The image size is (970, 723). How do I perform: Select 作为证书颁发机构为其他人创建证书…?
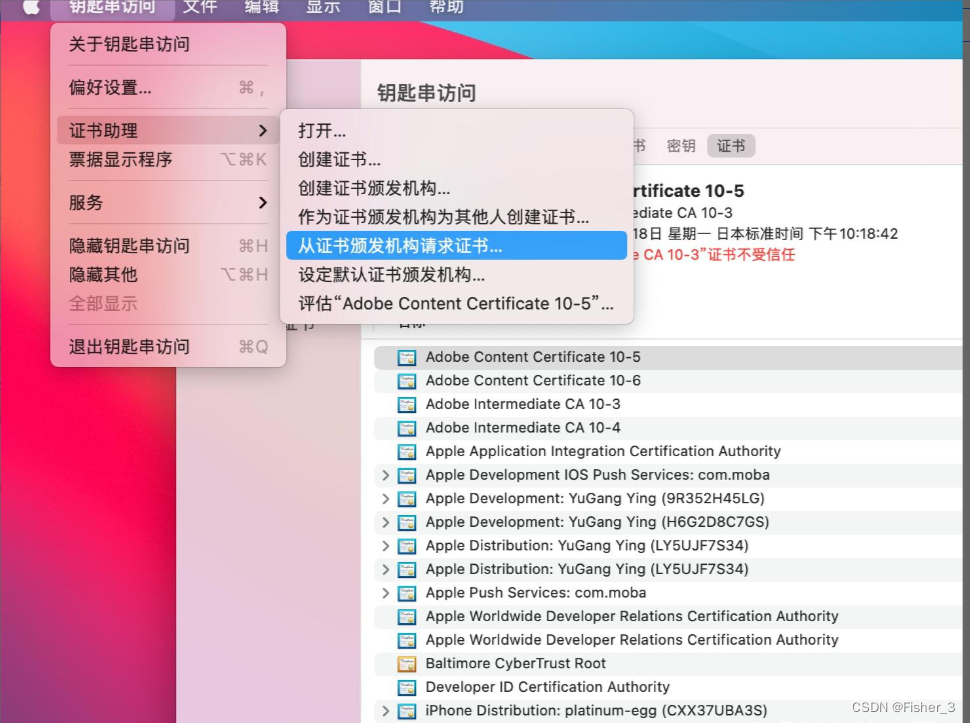(457, 217)
